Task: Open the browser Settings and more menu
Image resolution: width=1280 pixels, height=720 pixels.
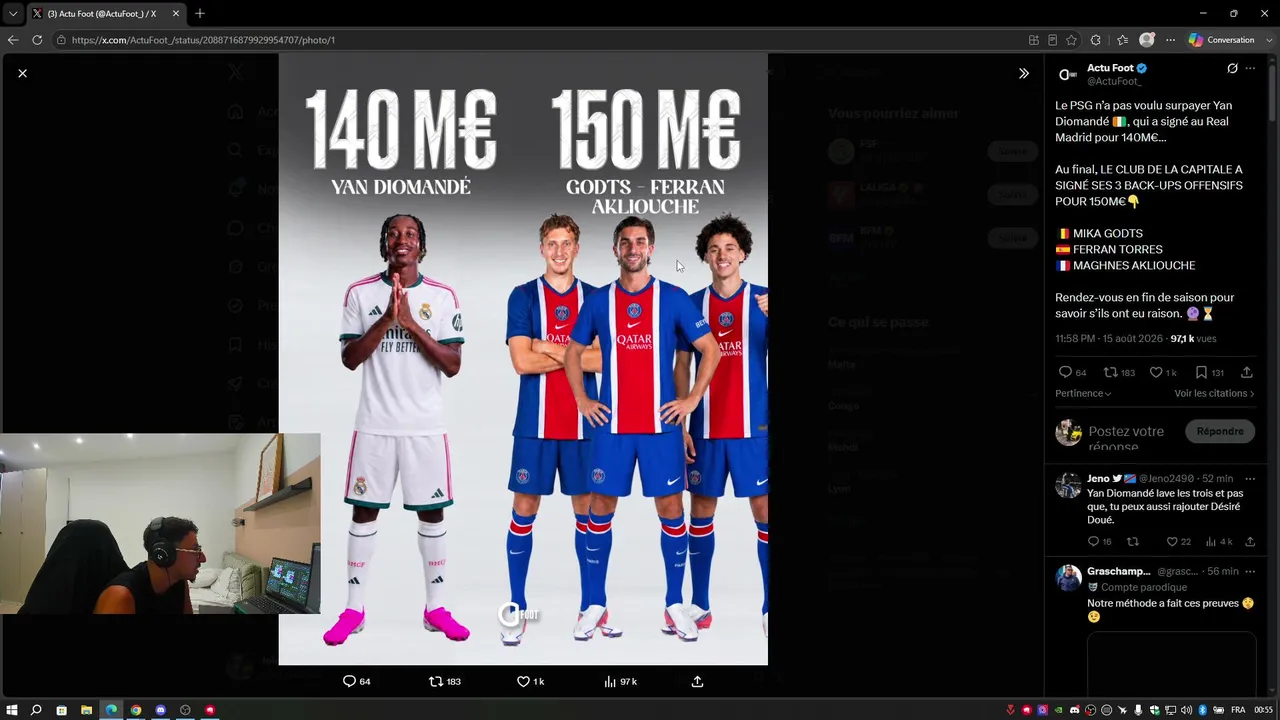Action: click(1170, 40)
